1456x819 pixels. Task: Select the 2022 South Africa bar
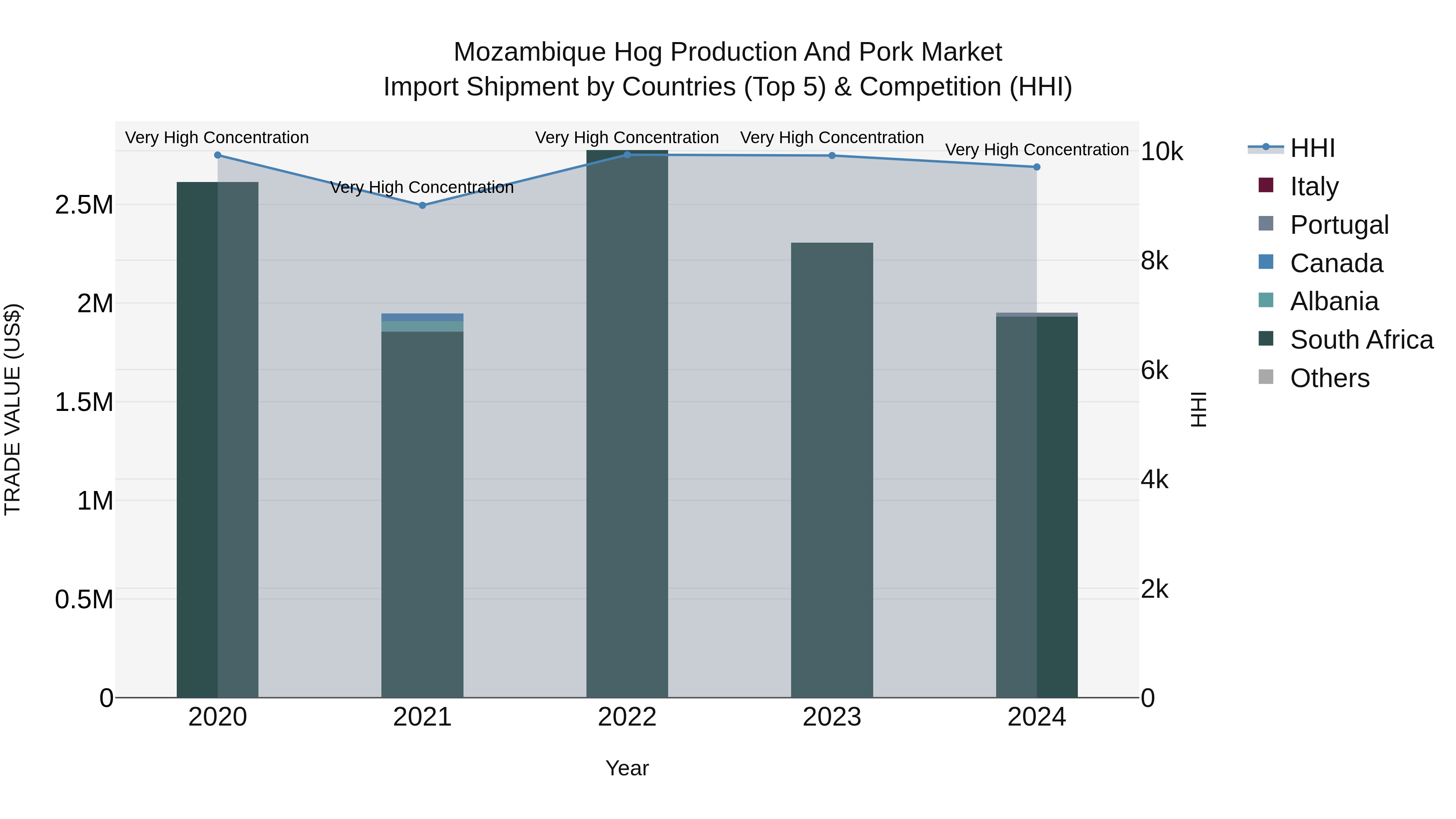point(627,424)
